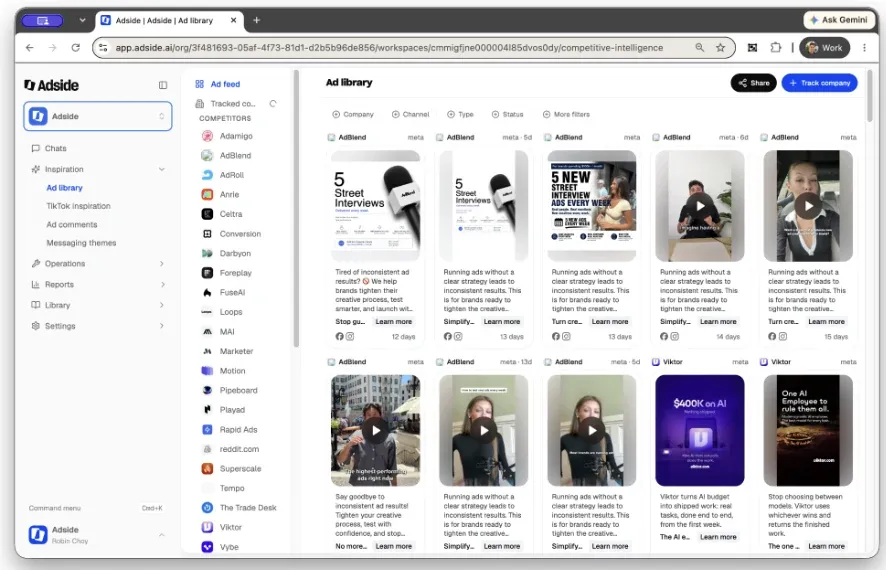Screen dimensions: 886x570
Task: Select competitor Loops icon
Action: click(x=207, y=312)
